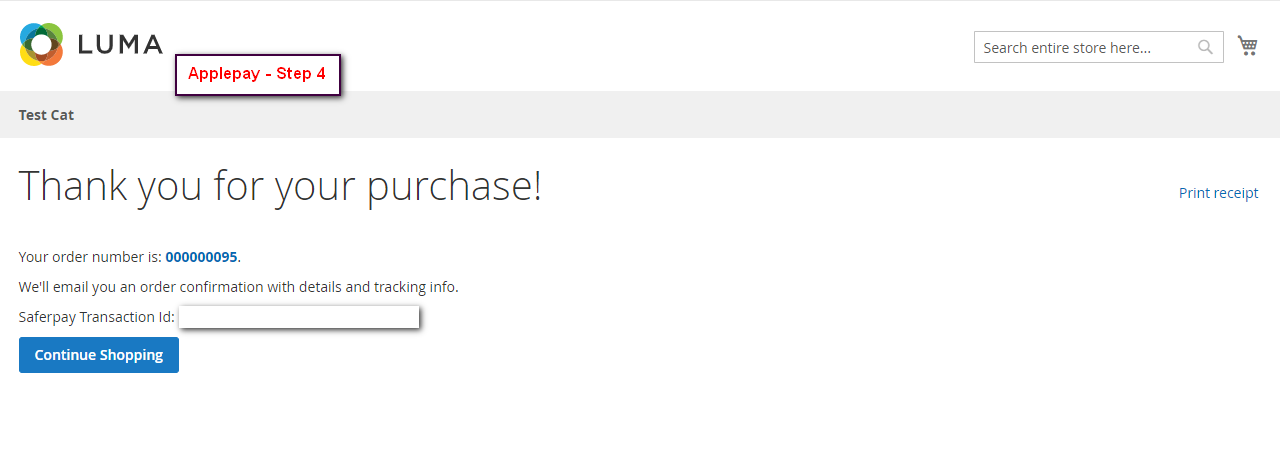Click the order confirmation email message text

point(238,287)
